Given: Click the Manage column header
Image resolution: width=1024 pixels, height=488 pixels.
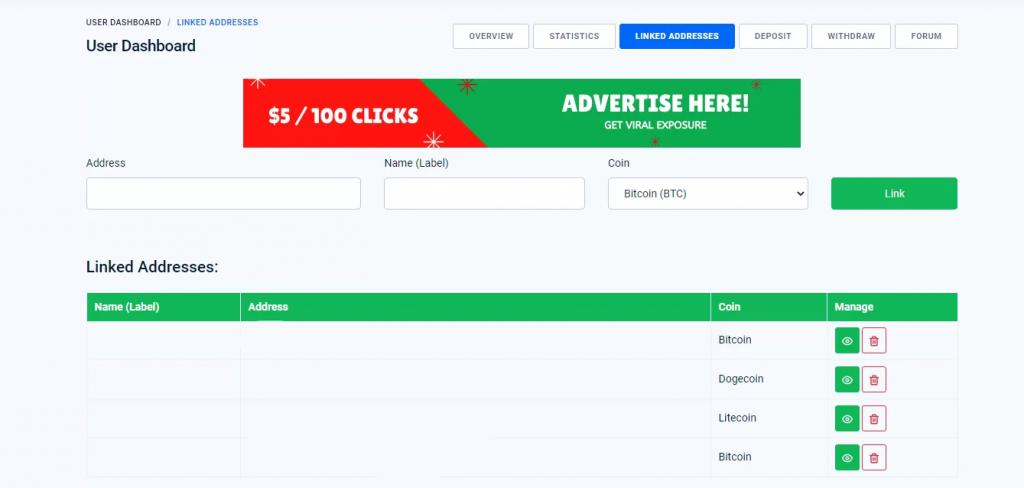Looking at the screenshot, I should (892, 307).
